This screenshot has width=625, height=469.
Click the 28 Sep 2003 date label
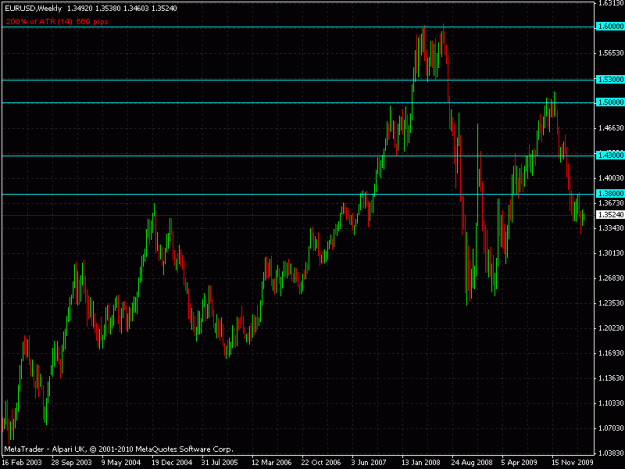[71, 463]
